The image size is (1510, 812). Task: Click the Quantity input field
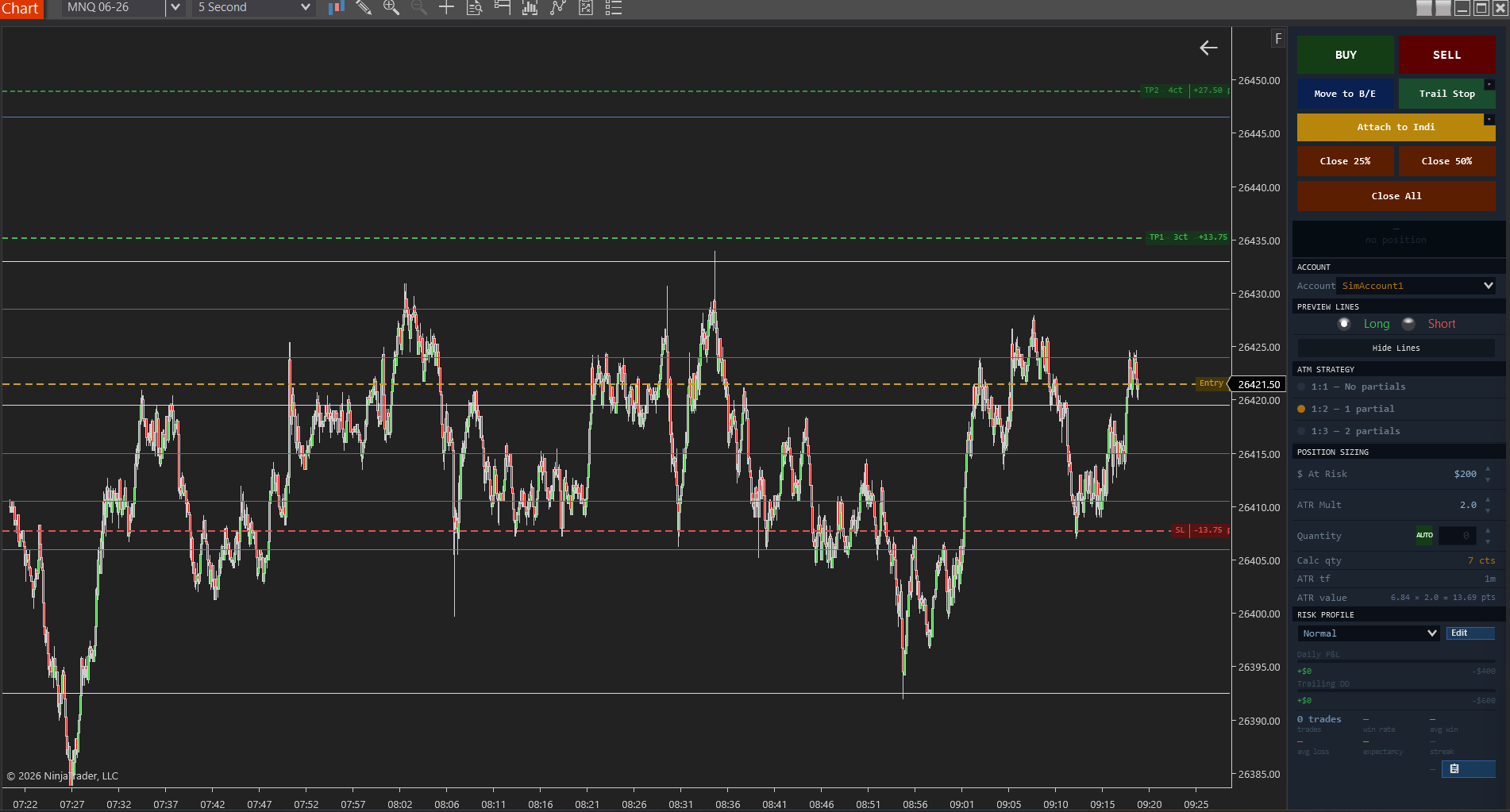pyautogui.click(x=1458, y=536)
